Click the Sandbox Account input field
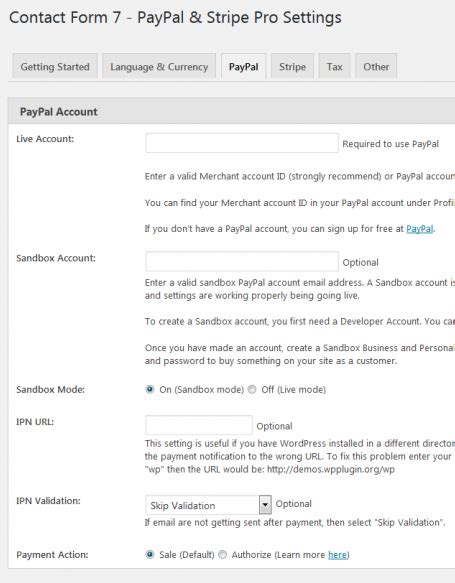 point(242,261)
